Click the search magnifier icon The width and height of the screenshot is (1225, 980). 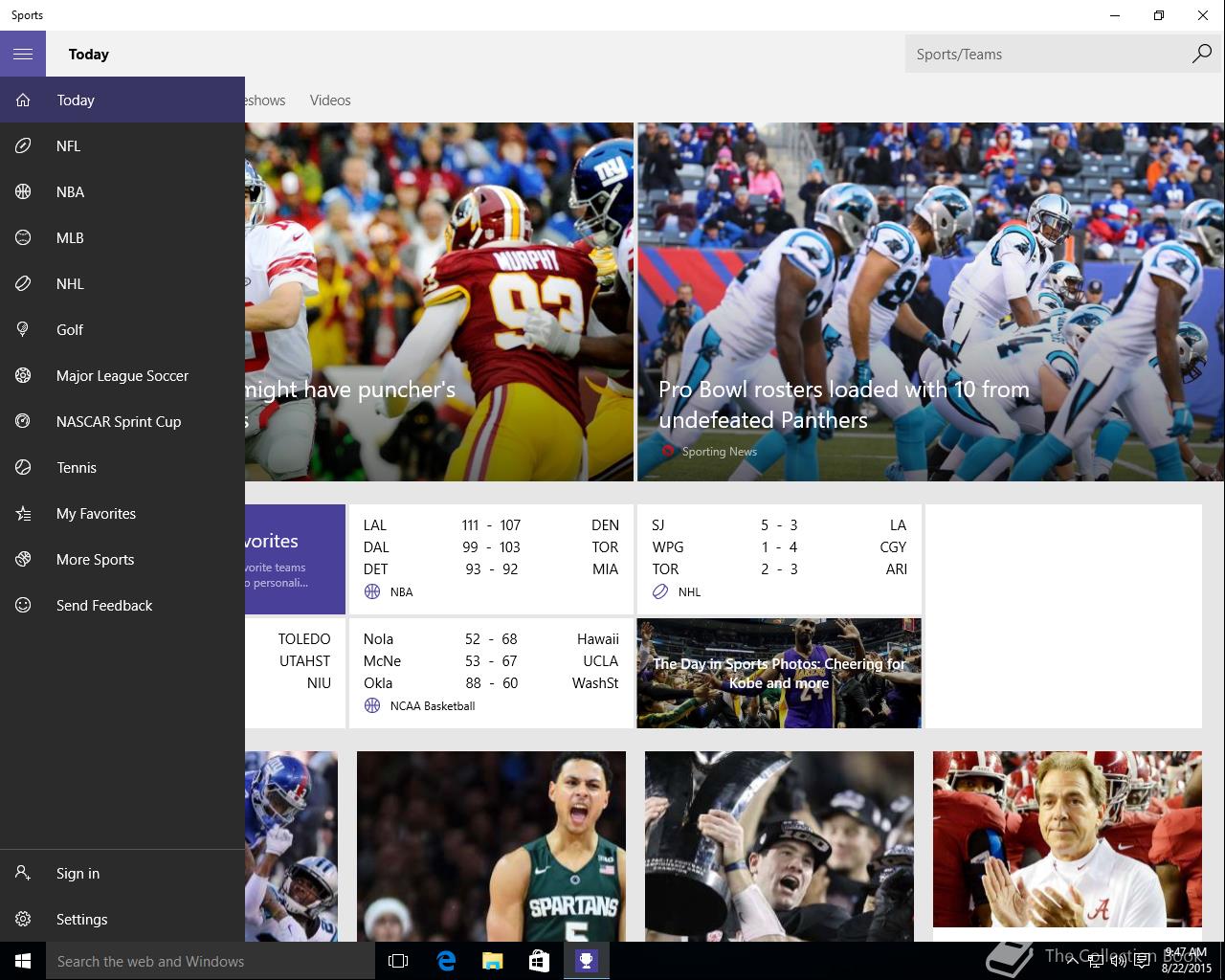[1201, 54]
